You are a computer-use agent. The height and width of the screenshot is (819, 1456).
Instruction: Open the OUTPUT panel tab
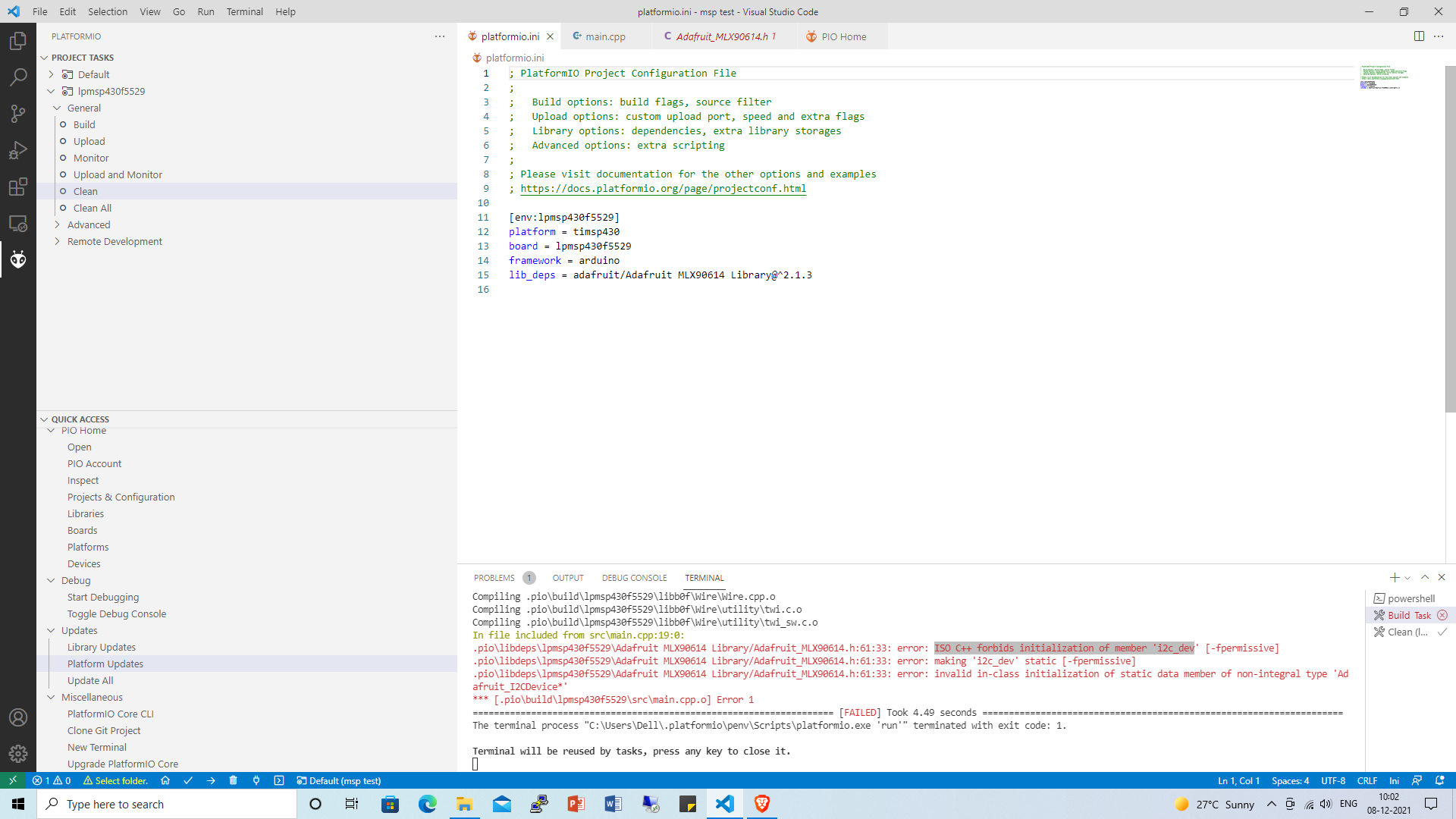[x=568, y=578]
